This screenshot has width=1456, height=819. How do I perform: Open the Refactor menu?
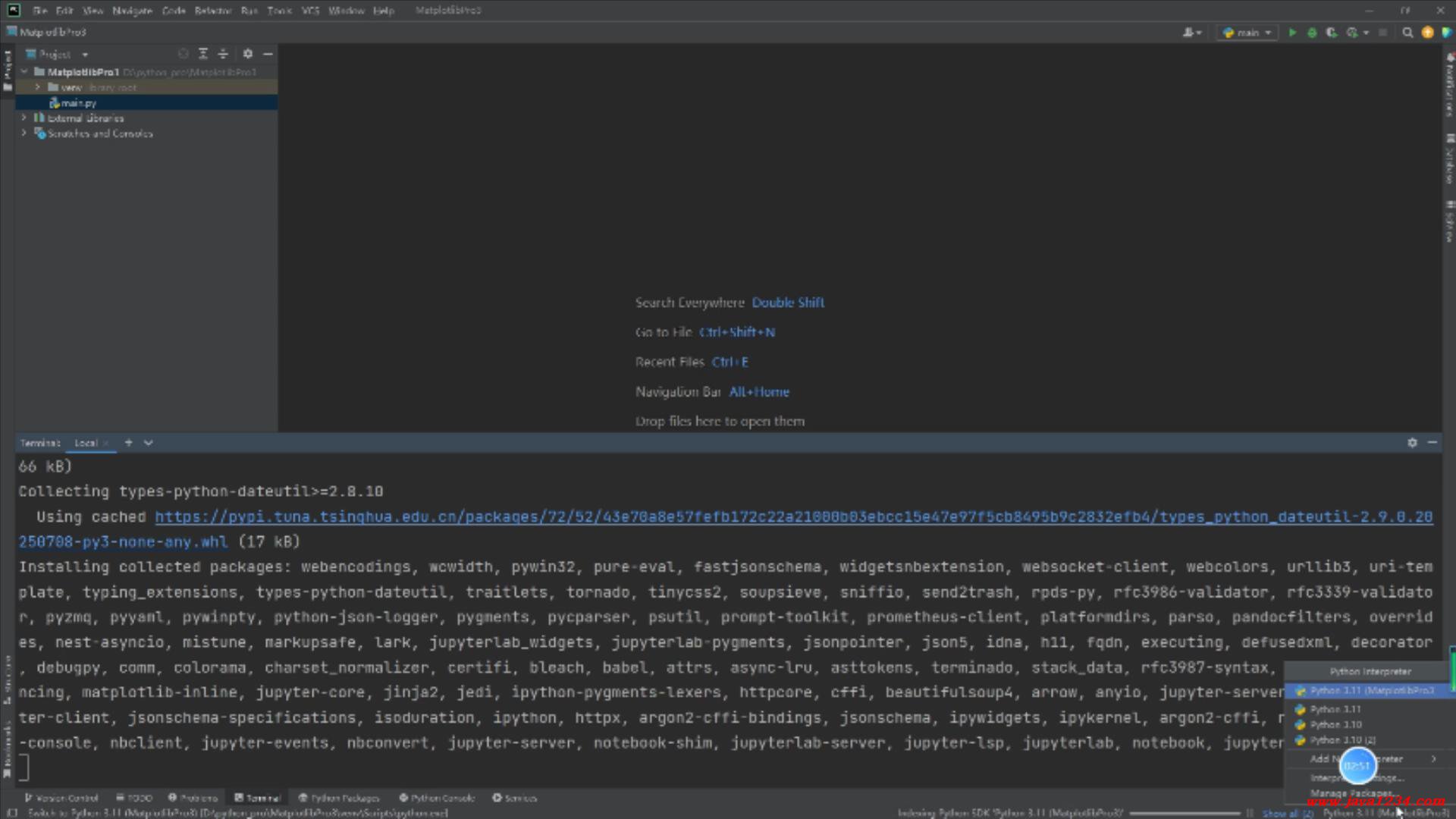point(212,11)
